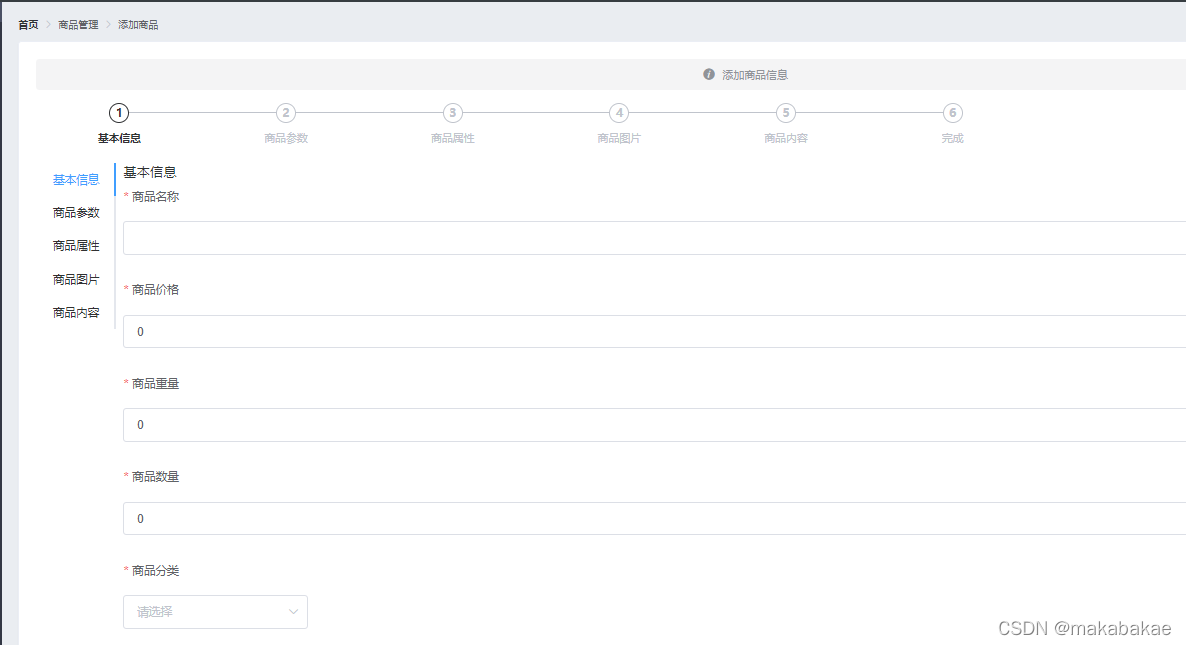Viewport: 1186px width, 645px height.
Task: Select step 1 circle icon
Action: 119,113
